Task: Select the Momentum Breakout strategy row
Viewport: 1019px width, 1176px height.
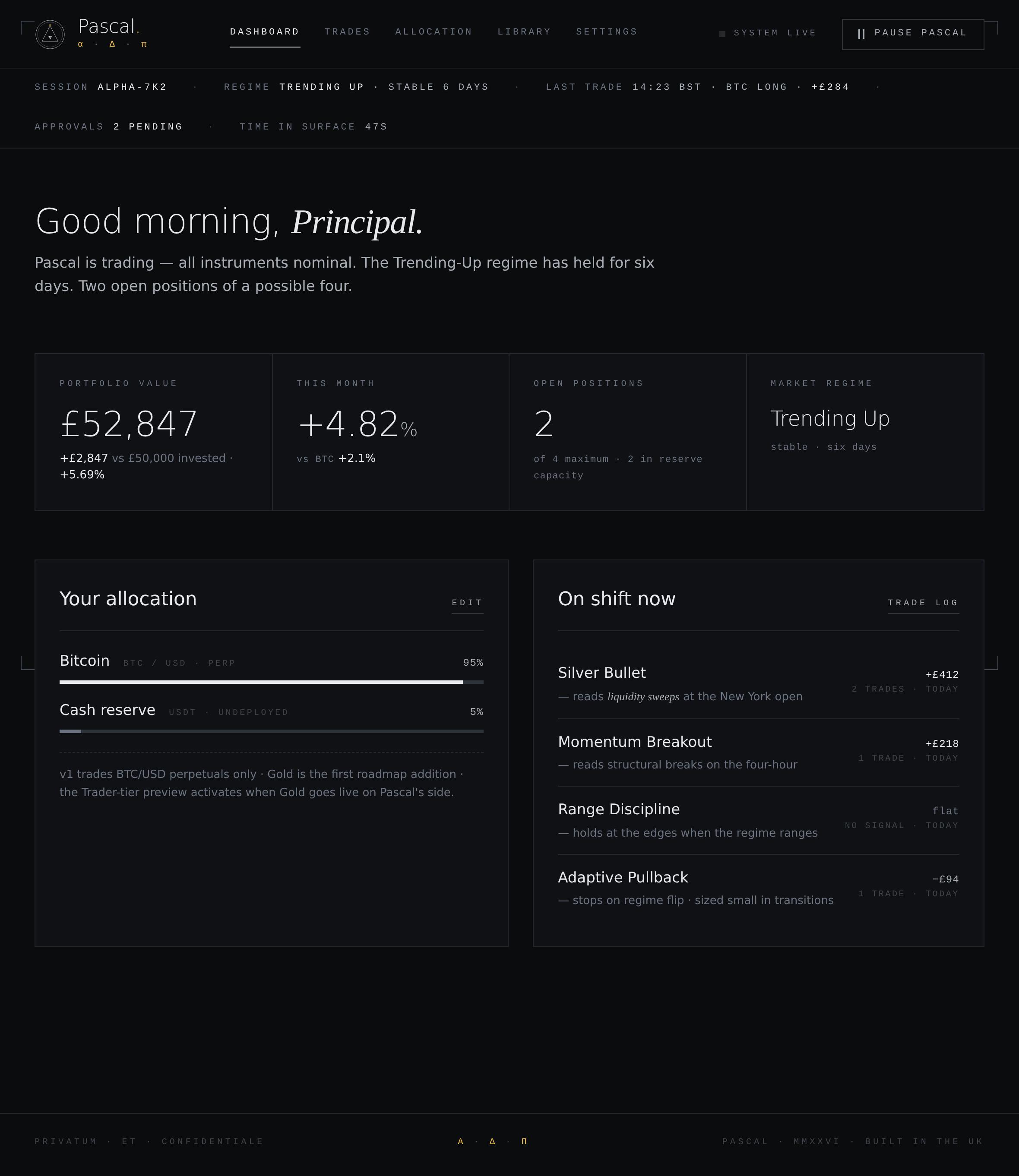Action: click(758, 753)
